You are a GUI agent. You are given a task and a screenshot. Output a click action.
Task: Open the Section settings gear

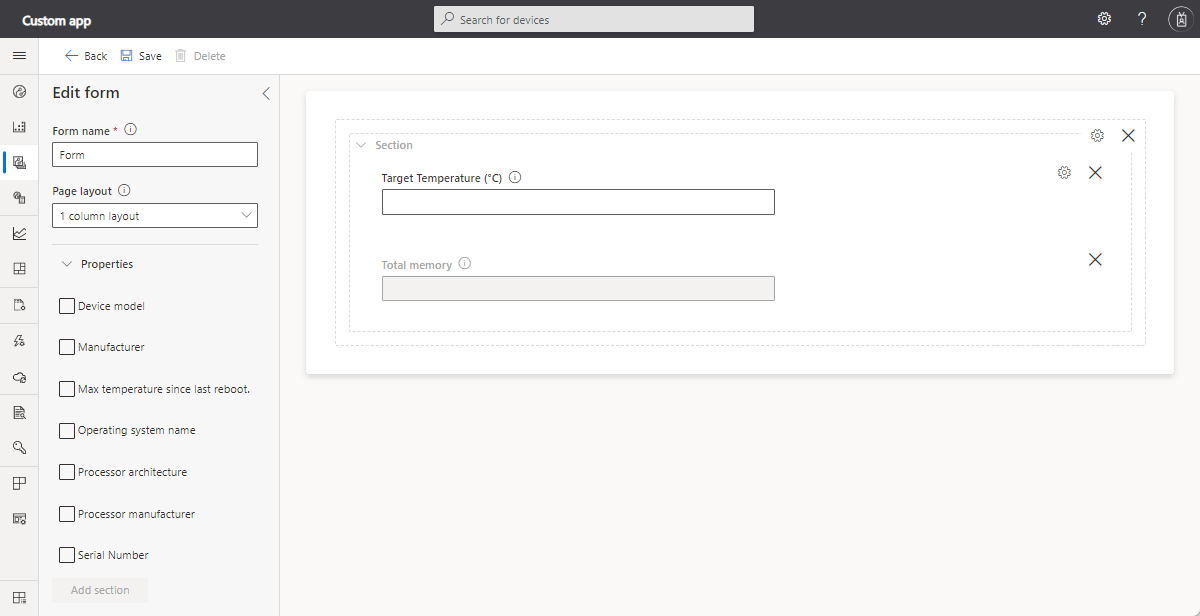[x=1097, y=135]
